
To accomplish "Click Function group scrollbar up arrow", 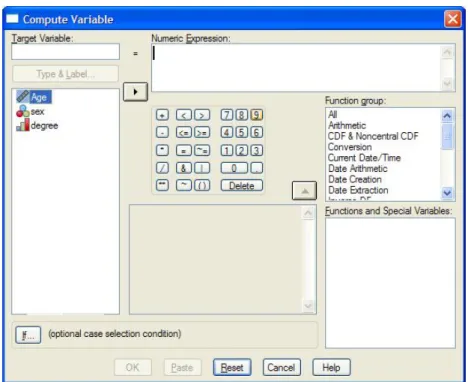I will (x=447, y=116).
